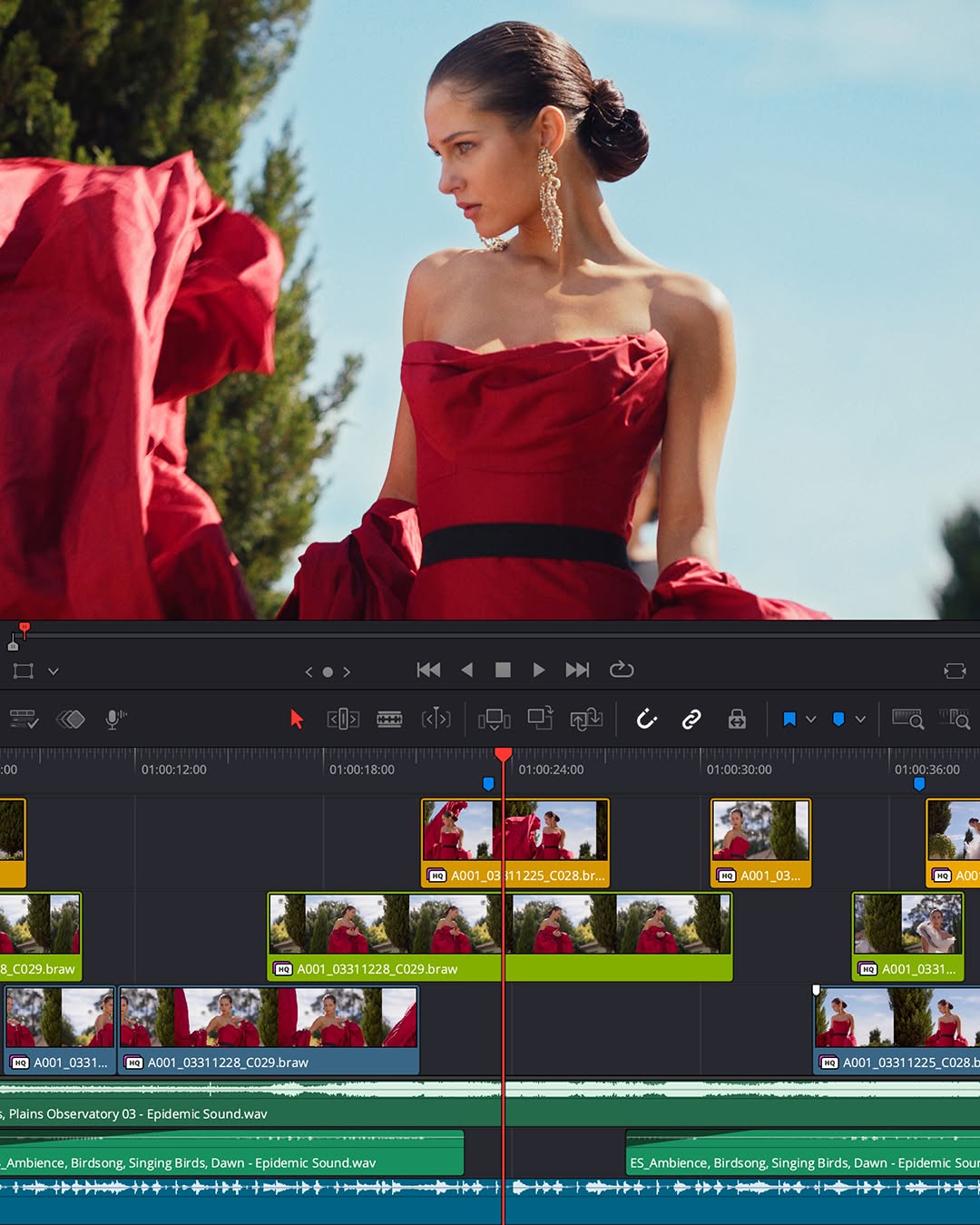Click the Replace Clip icon
This screenshot has height=1225, width=980.
point(586,720)
